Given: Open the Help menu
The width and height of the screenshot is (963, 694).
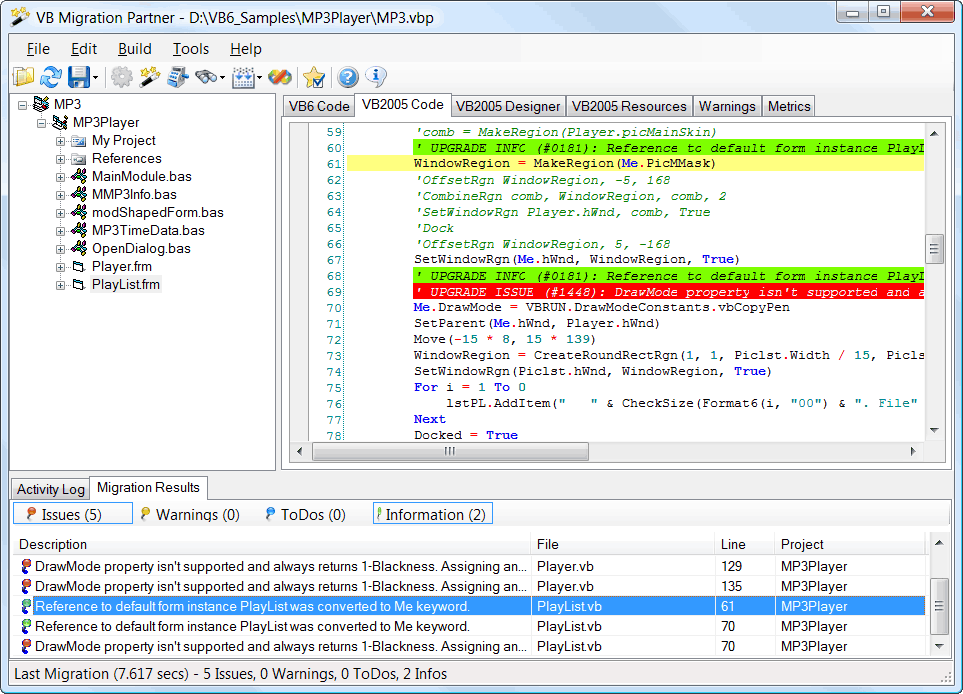Looking at the screenshot, I should [246, 49].
